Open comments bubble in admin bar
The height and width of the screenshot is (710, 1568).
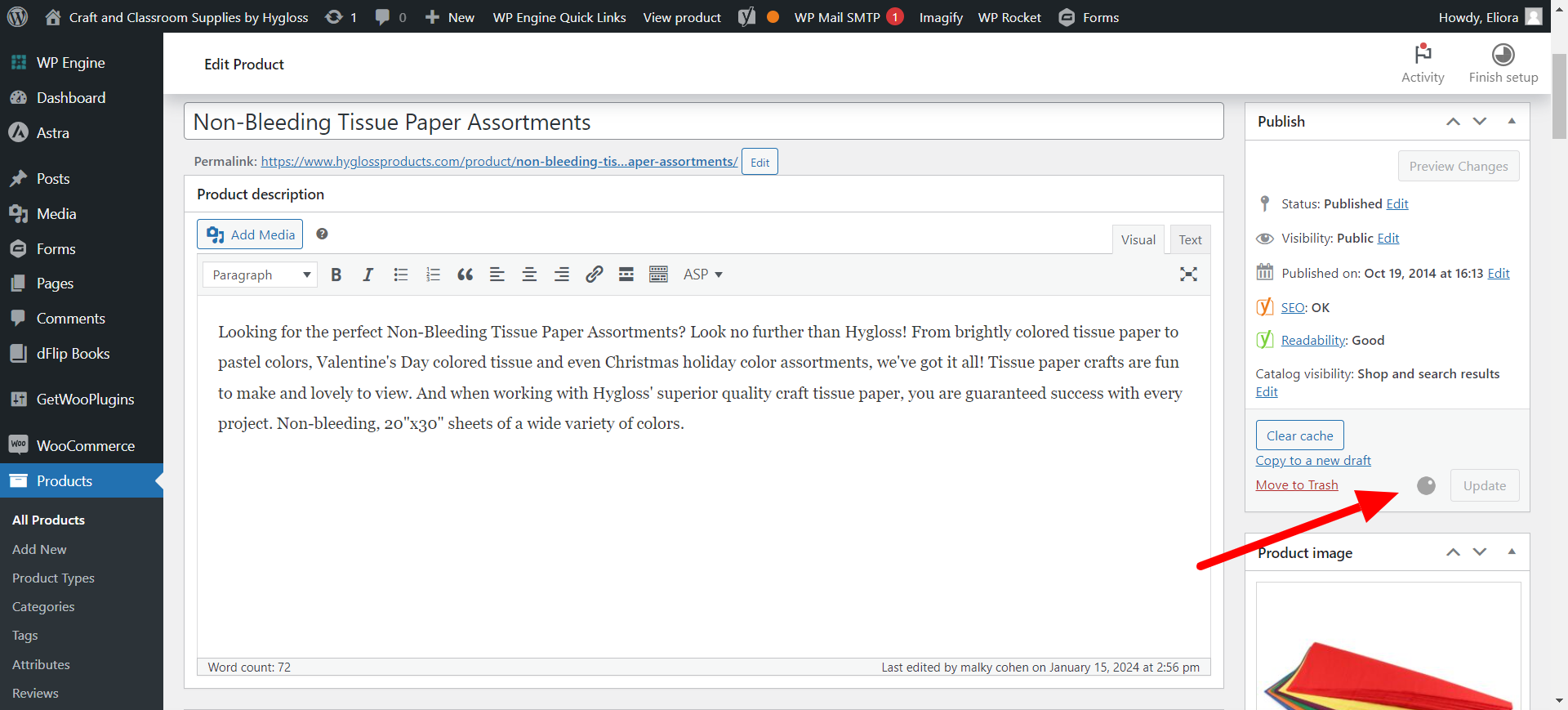tap(390, 17)
